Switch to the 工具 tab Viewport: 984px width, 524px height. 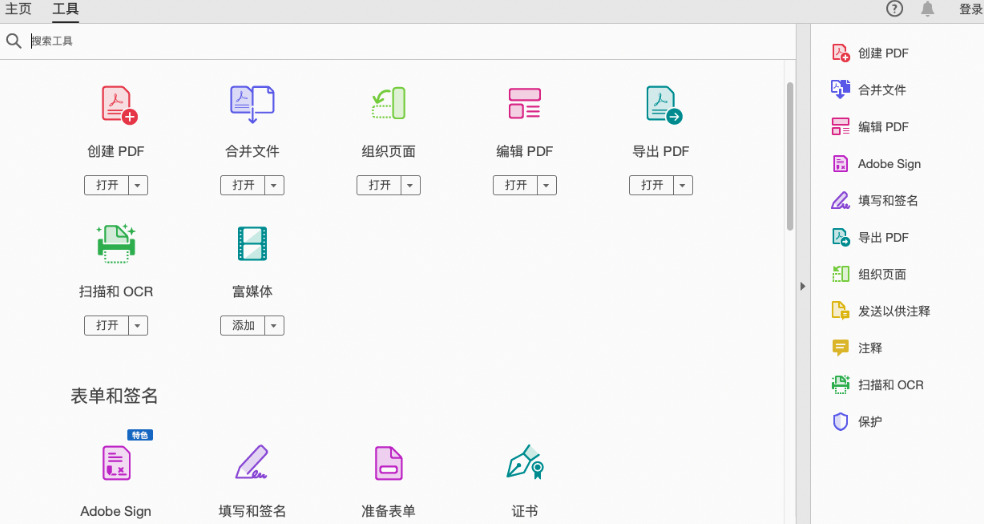65,9
